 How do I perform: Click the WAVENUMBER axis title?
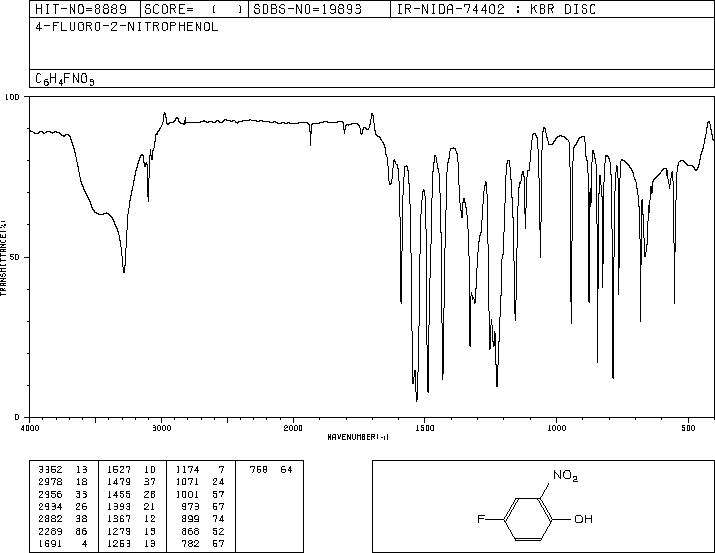358,437
